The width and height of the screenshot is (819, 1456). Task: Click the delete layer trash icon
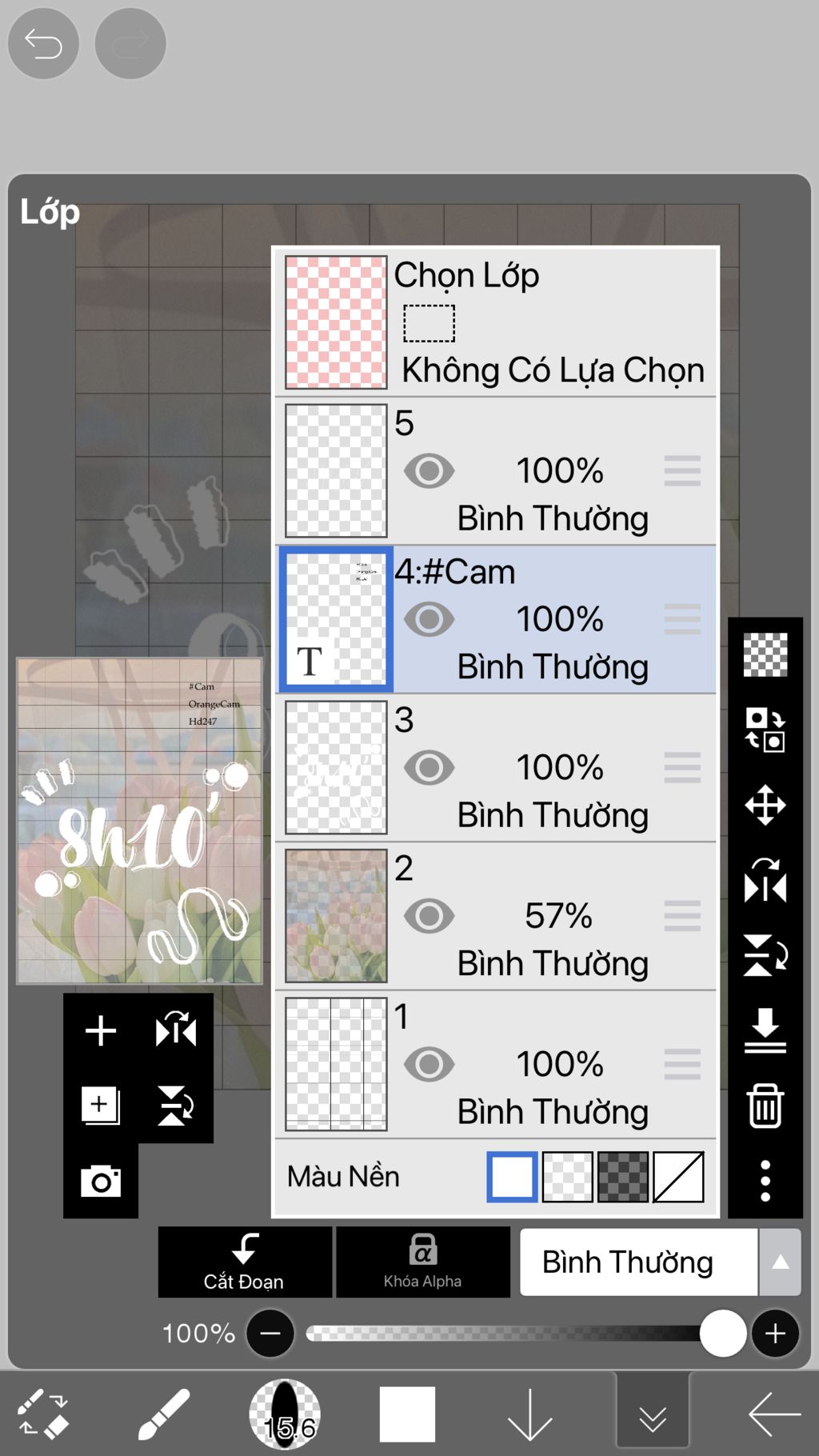[x=765, y=1106]
